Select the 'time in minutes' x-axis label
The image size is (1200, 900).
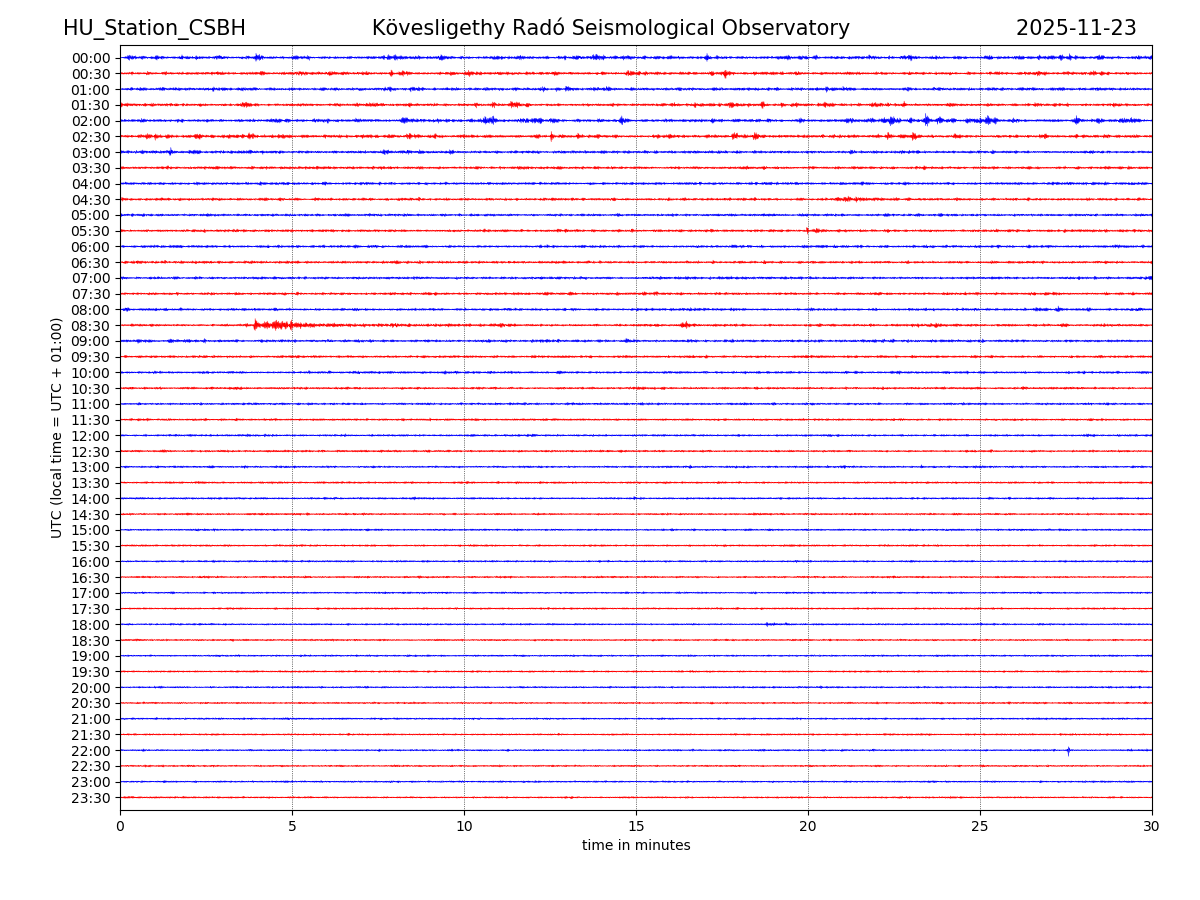pos(636,846)
